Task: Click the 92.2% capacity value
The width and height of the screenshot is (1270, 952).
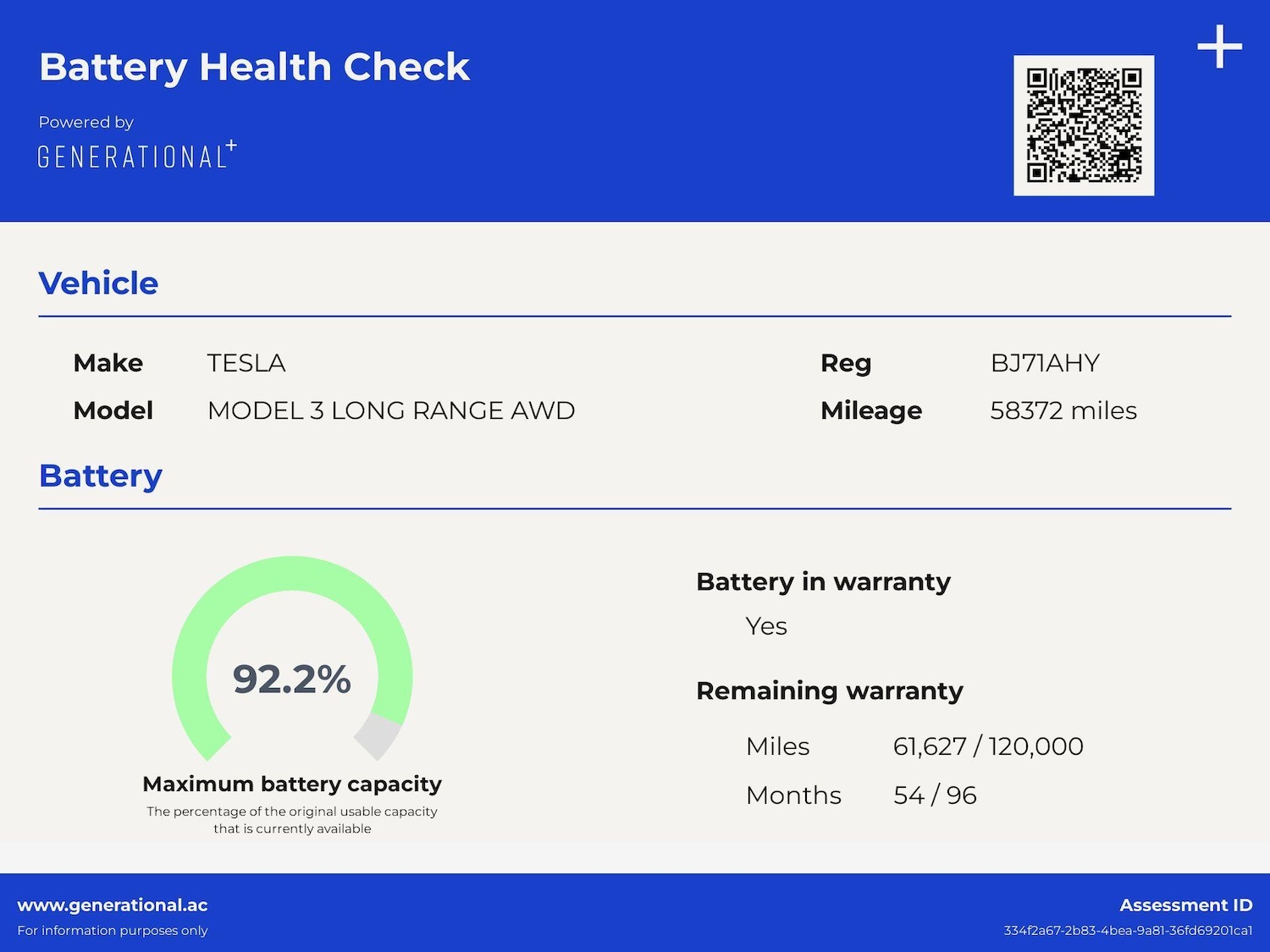Action: (x=292, y=679)
